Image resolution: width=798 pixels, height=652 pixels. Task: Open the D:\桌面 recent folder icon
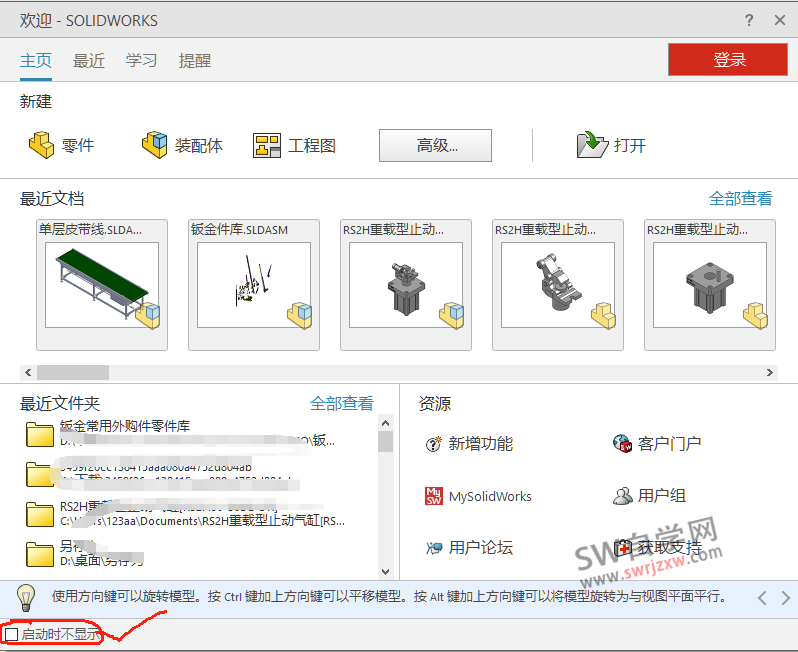(40, 554)
